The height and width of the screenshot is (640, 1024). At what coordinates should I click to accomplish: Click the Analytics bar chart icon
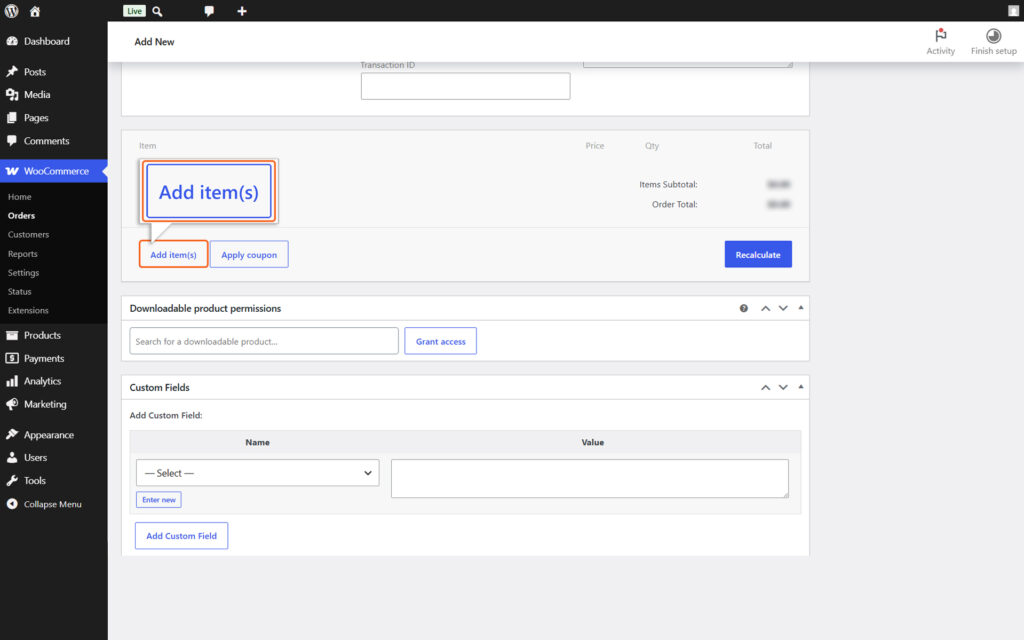click(12, 381)
